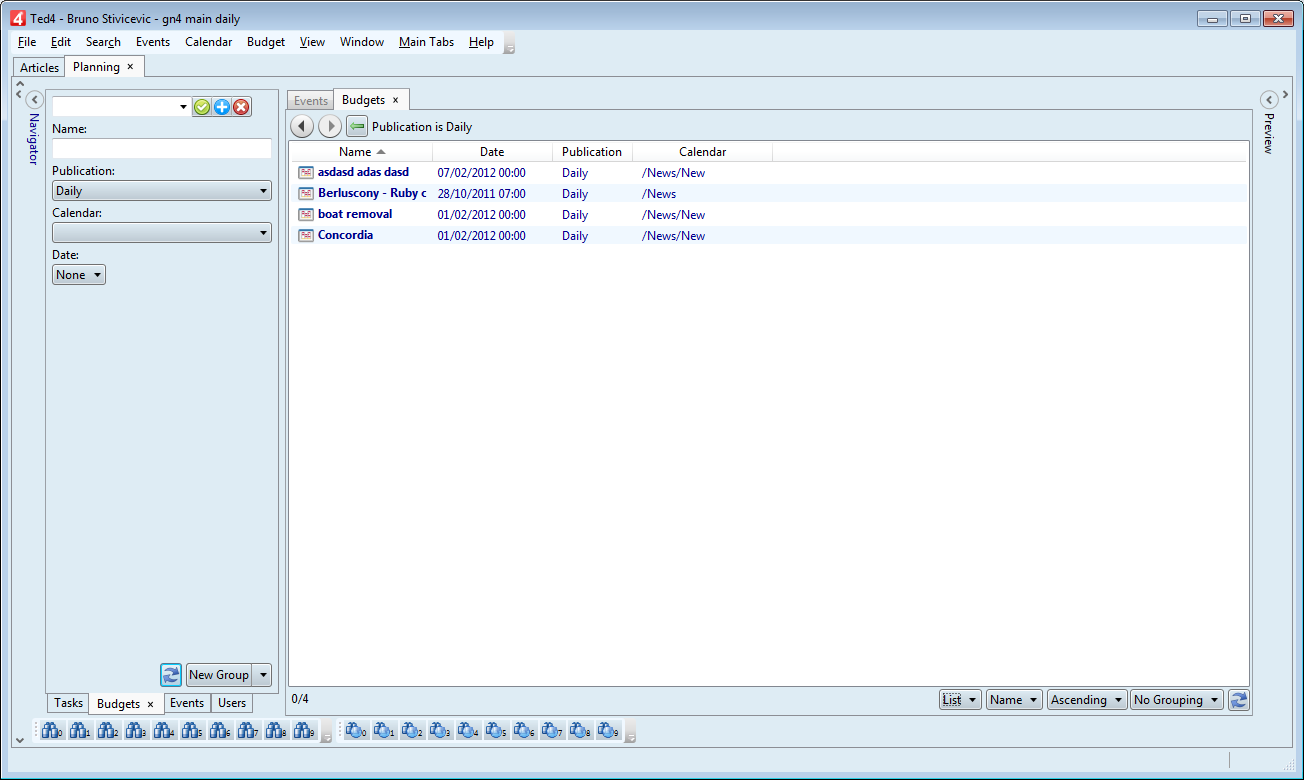Click the green left-arrow filter icon

click(357, 126)
